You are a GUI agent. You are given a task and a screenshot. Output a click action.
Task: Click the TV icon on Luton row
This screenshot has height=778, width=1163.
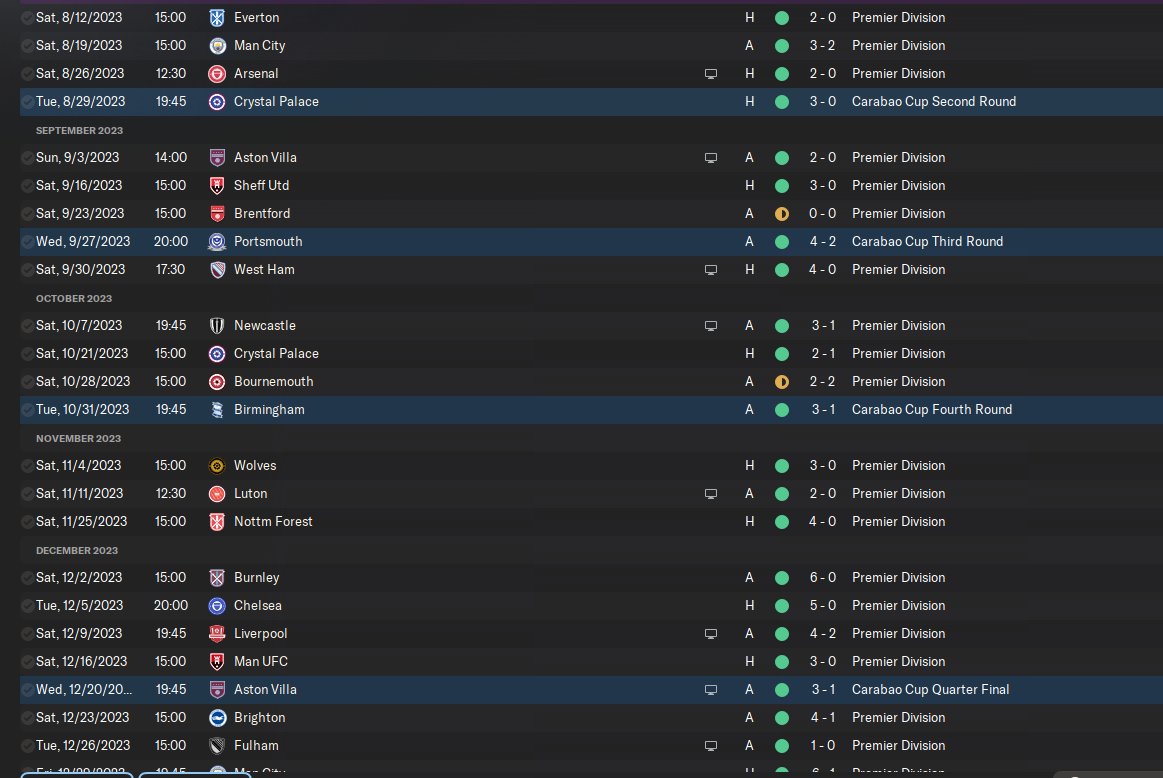click(711, 494)
